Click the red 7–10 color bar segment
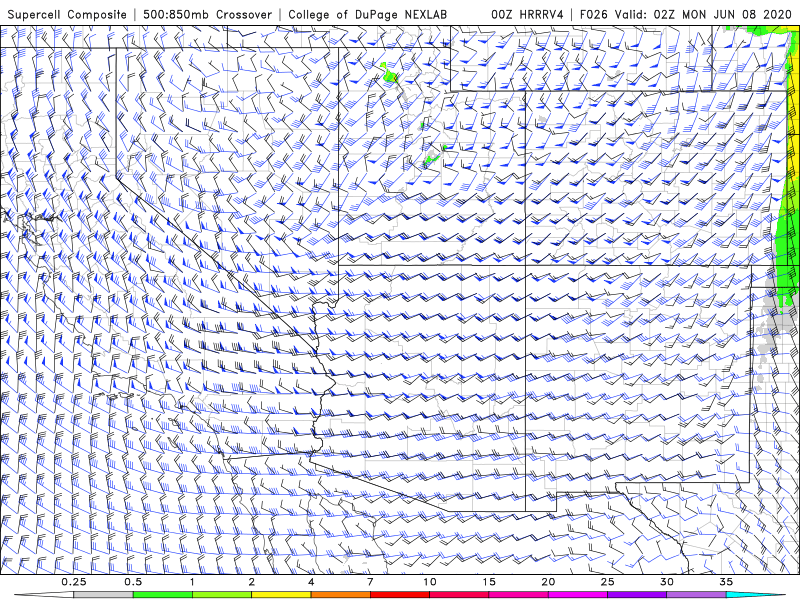 coord(400,595)
